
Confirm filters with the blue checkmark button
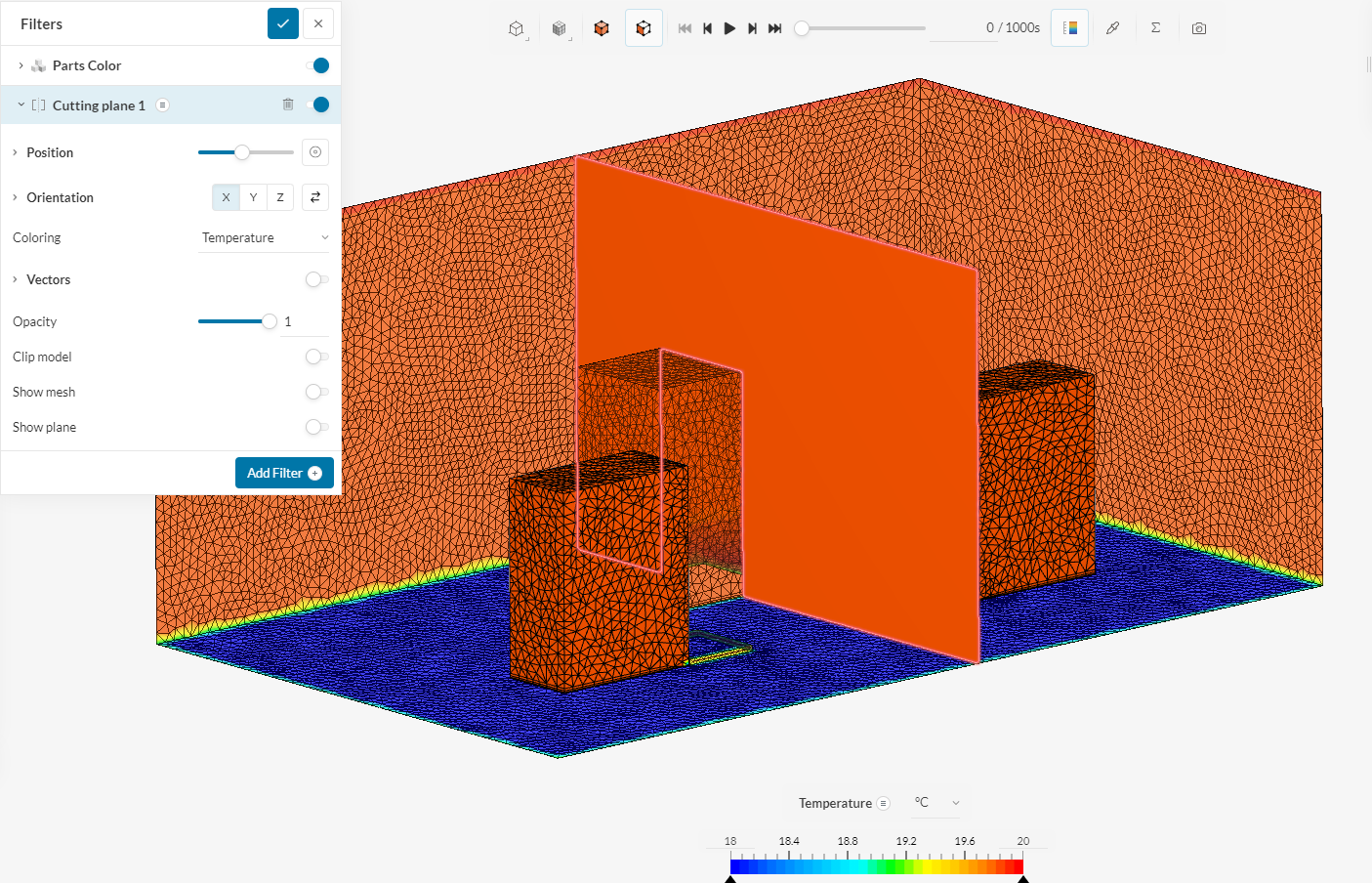(x=282, y=23)
